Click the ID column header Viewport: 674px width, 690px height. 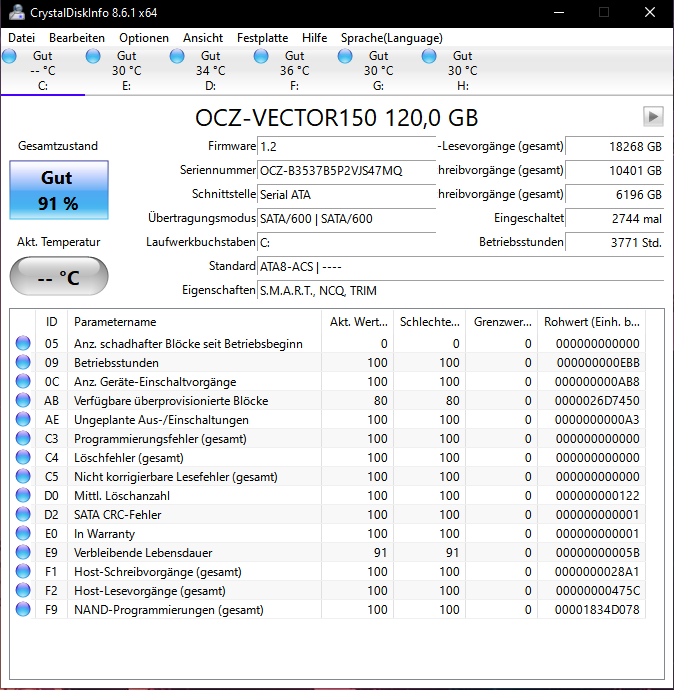pos(51,322)
